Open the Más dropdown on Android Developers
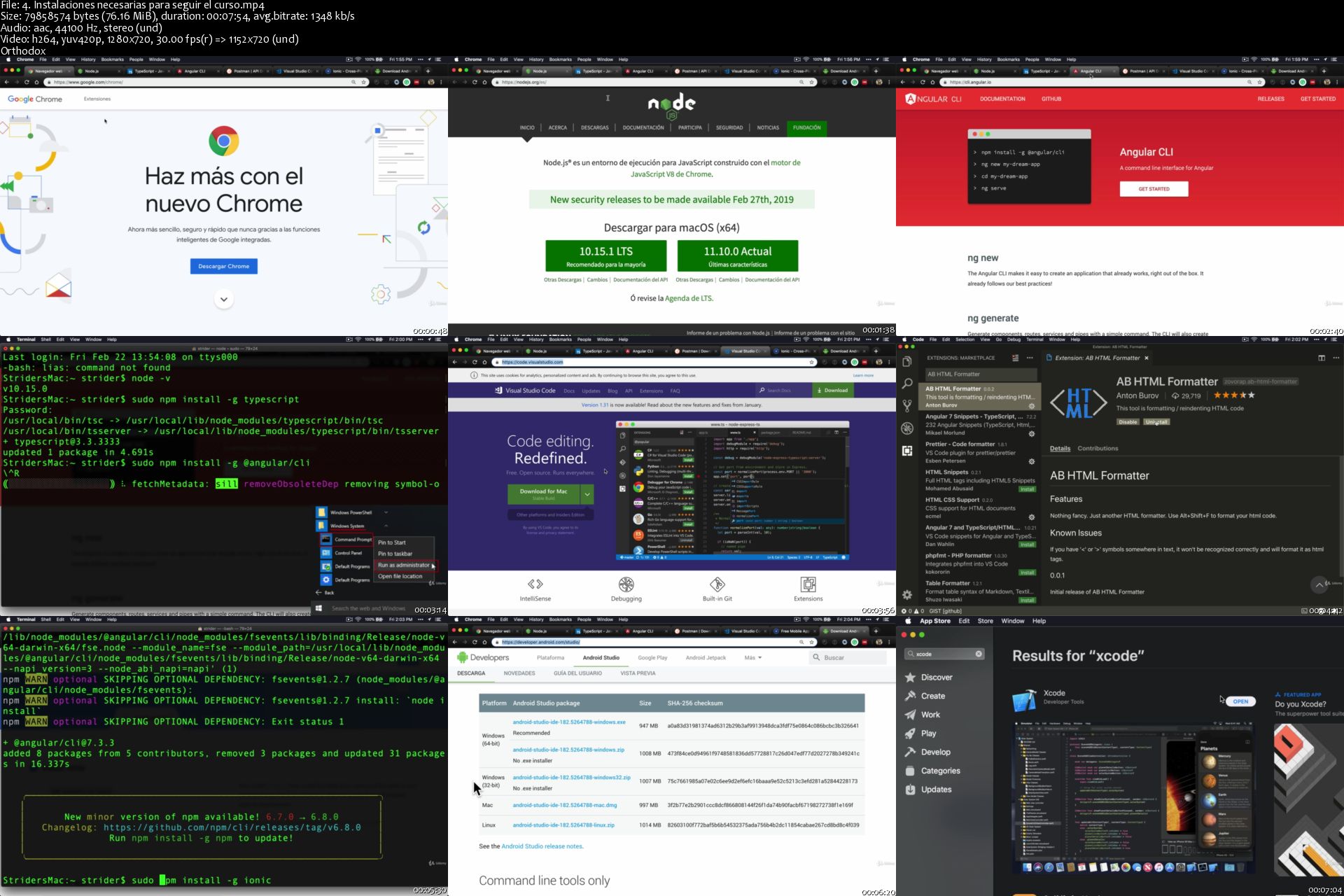 click(753, 658)
